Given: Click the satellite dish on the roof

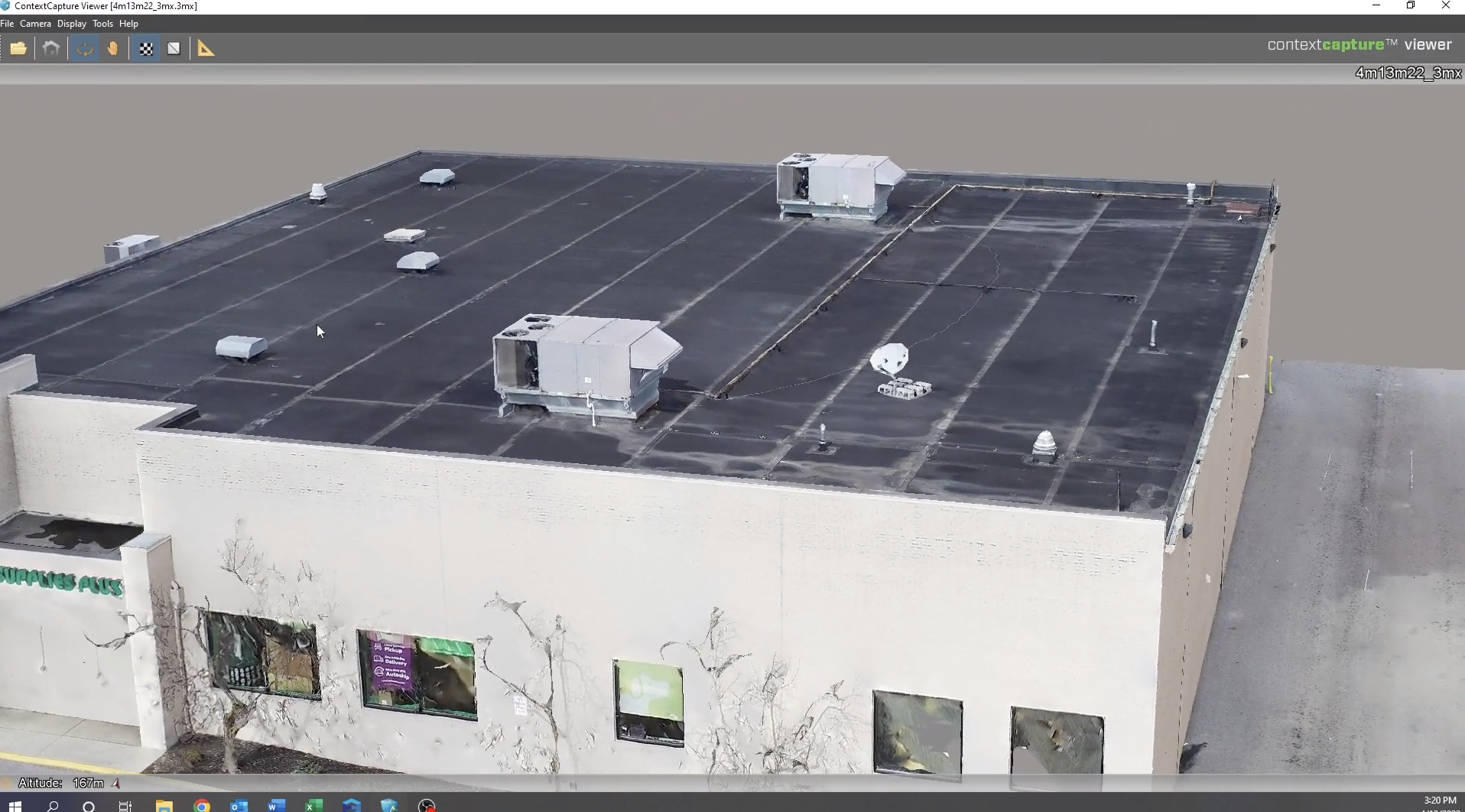Looking at the screenshot, I should 889,359.
